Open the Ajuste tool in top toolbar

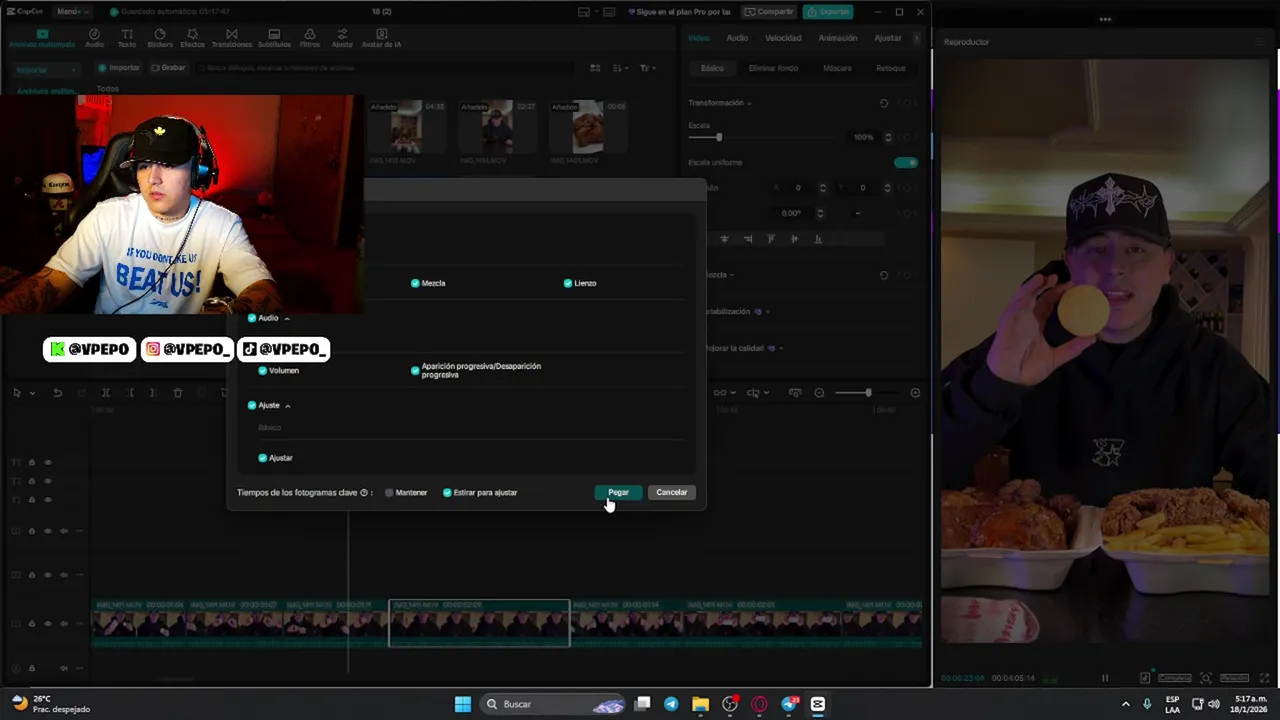click(x=342, y=38)
